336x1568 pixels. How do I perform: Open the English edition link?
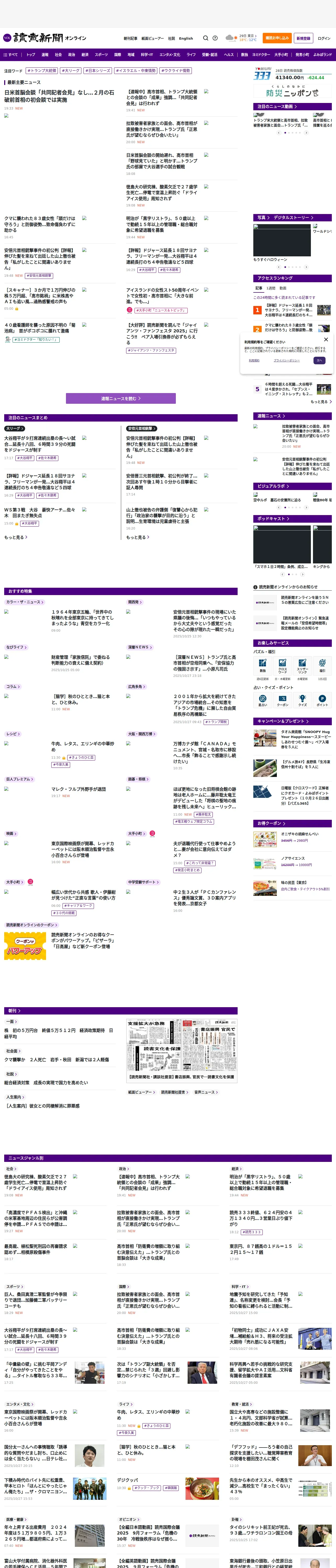tap(186, 38)
